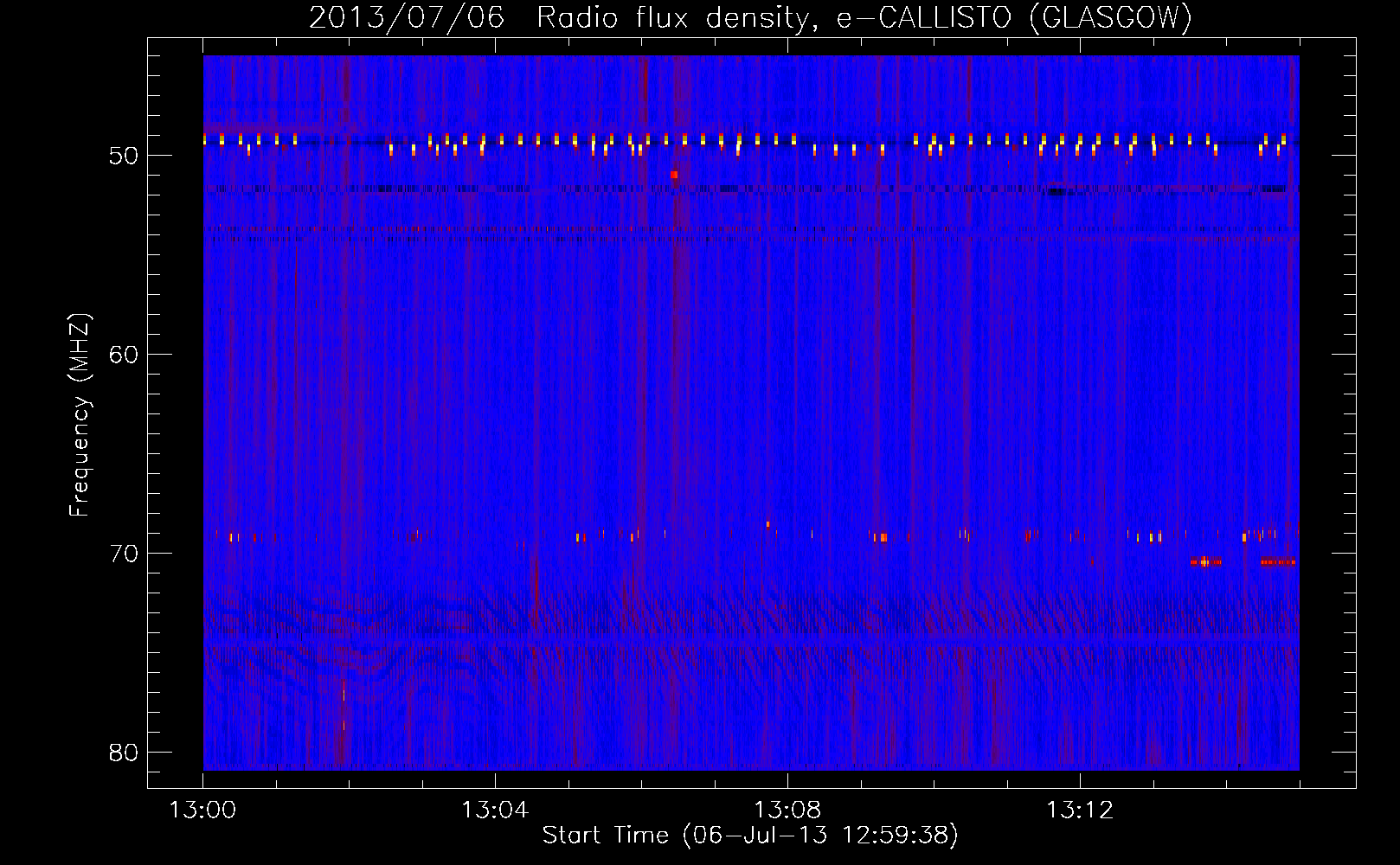Click the 'Start Time (06-Jul-13 12:59:38)' axis label
The height and width of the screenshot is (865, 1400).
pos(750,836)
